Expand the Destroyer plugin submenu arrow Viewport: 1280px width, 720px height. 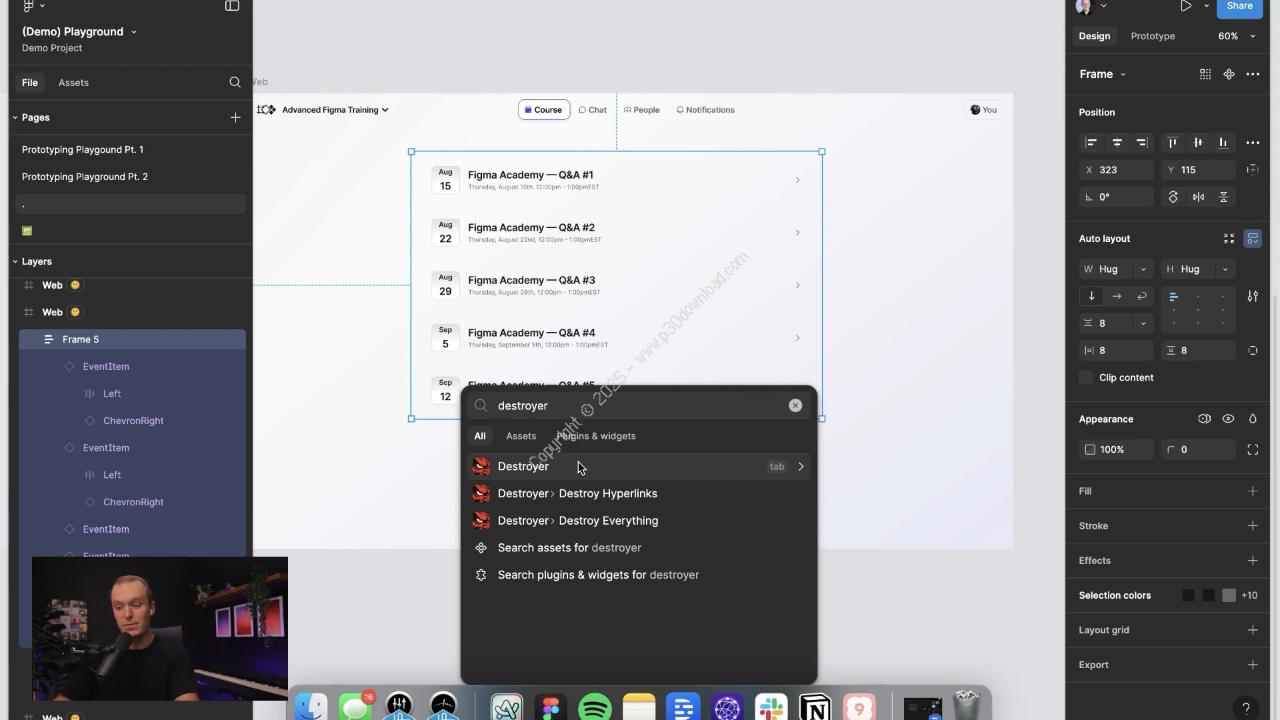pos(801,466)
